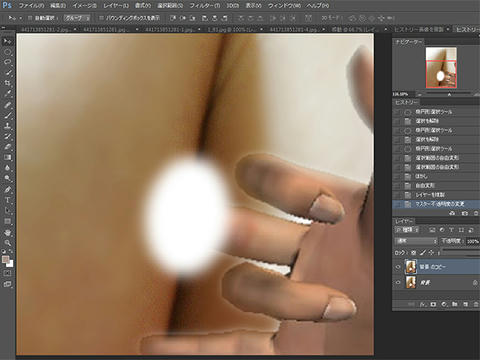Hide the 背景 のコピー layer
This screenshot has width=480, height=360.
[x=398, y=267]
